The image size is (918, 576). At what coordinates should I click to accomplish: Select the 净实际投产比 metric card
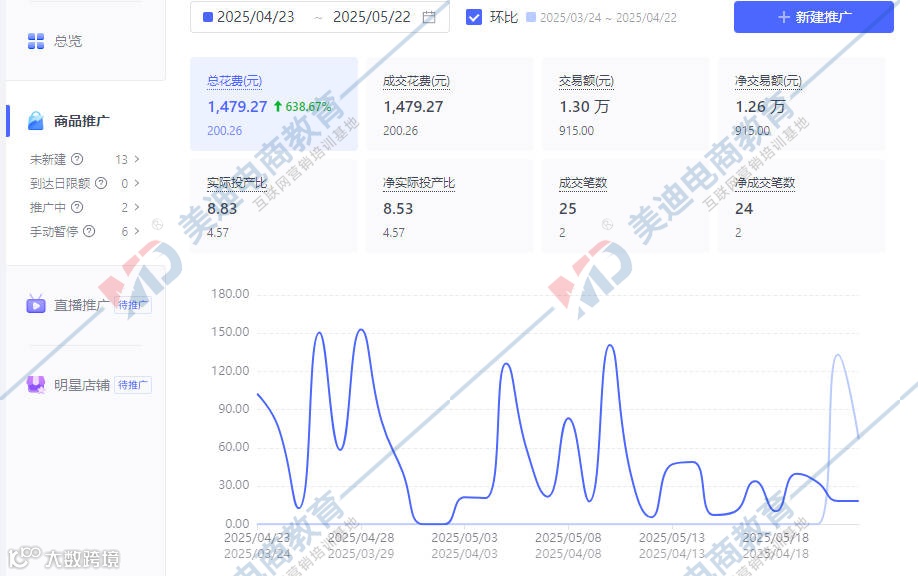[450, 205]
